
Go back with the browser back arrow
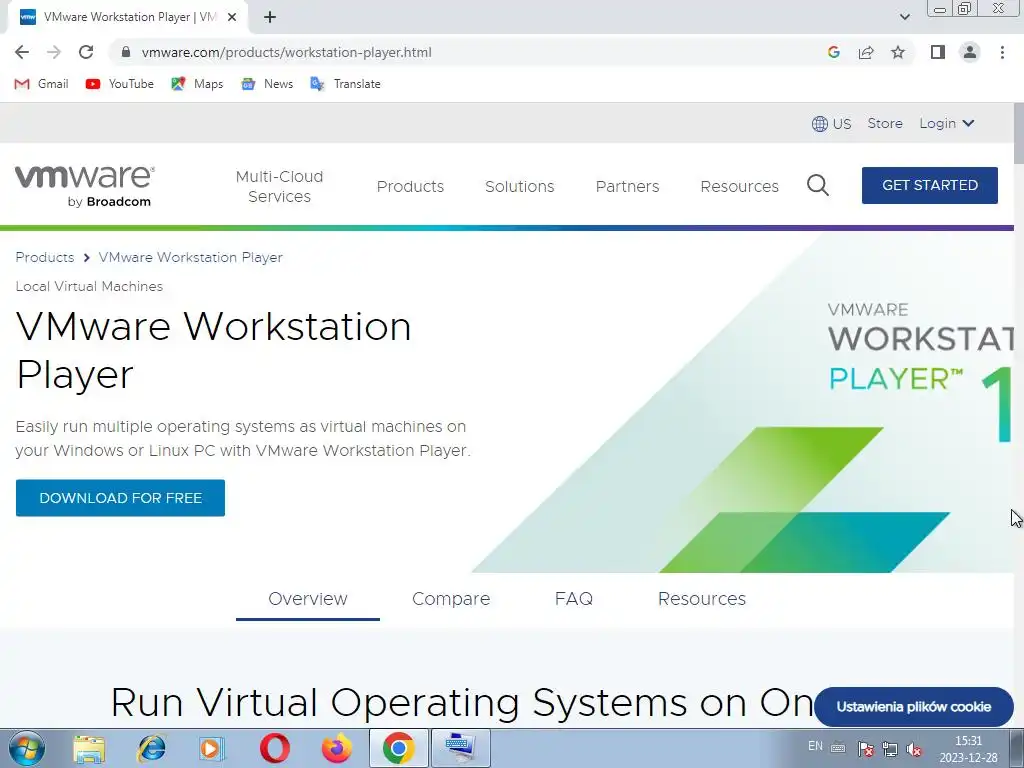tap(22, 52)
